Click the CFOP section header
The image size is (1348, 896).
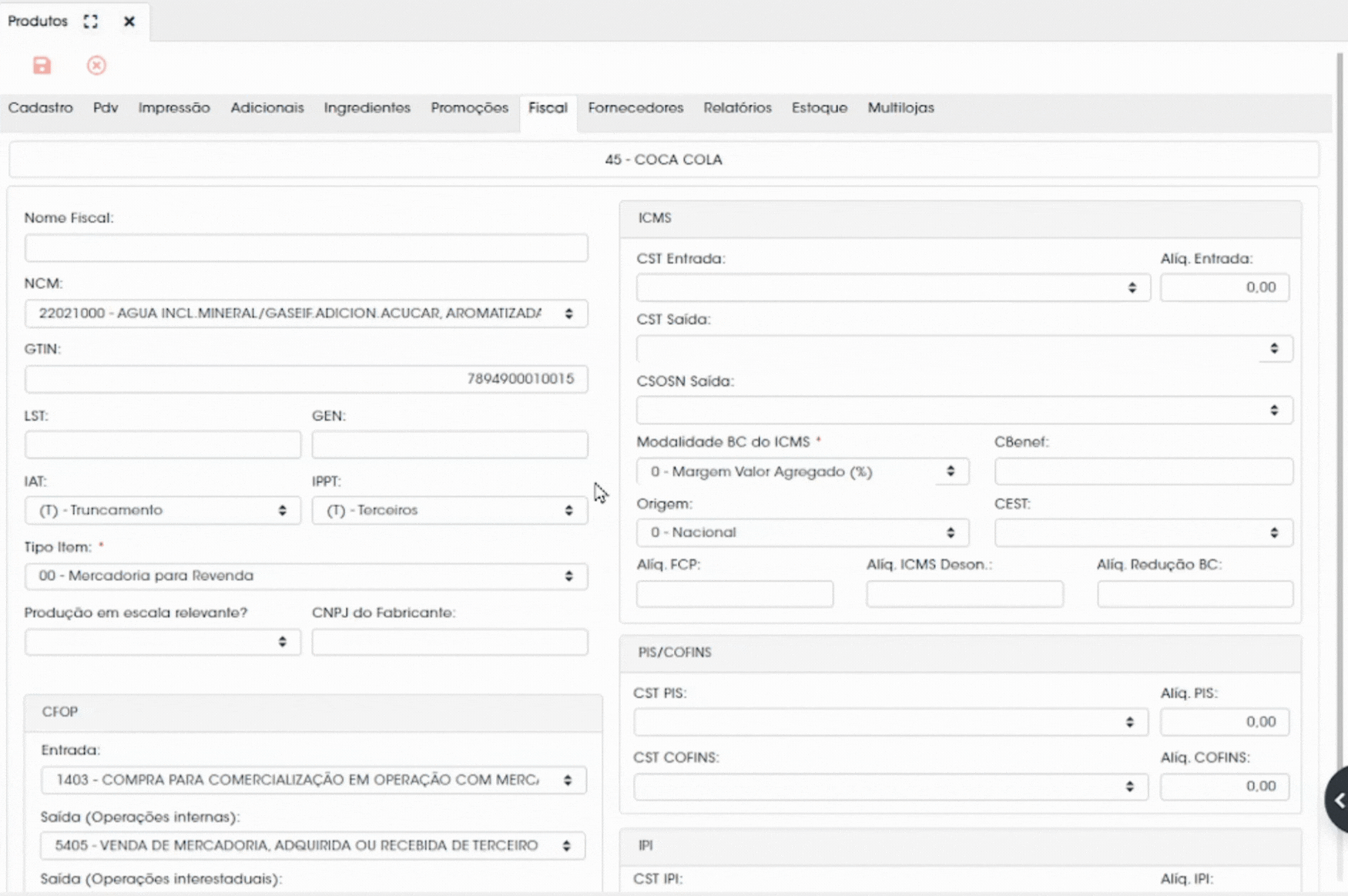313,712
